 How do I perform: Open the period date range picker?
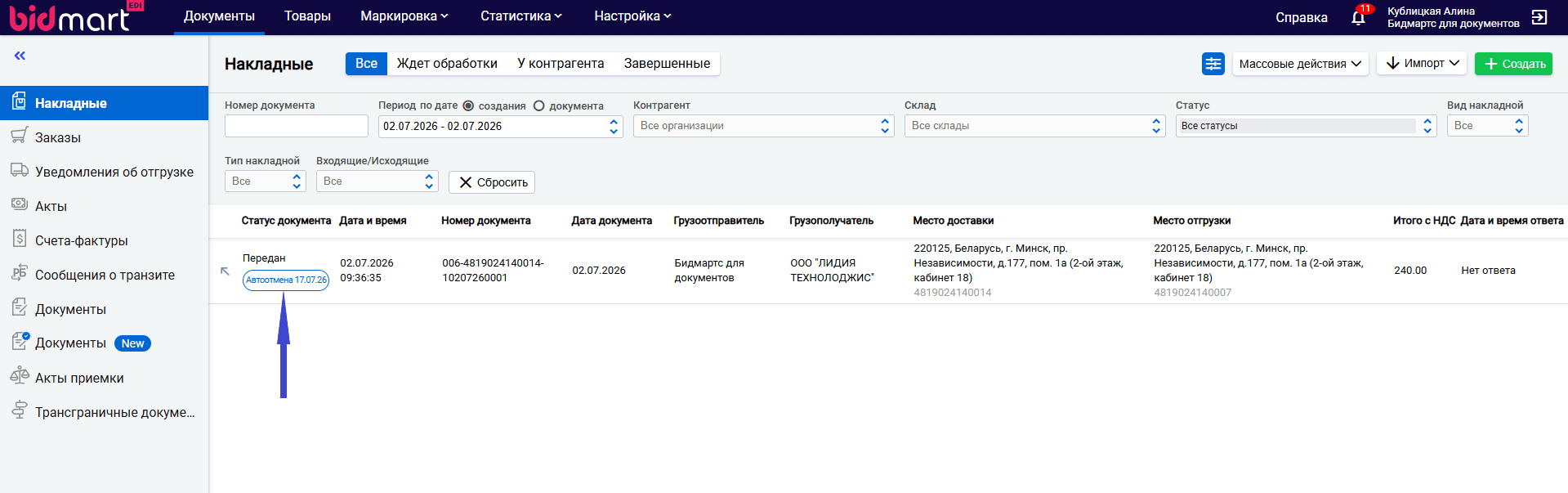[x=501, y=126]
